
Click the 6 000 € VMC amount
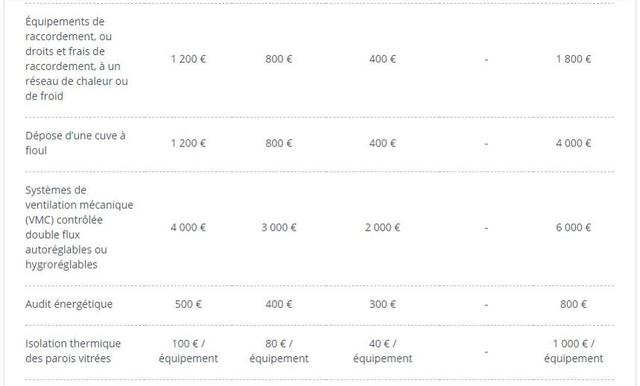pos(573,227)
